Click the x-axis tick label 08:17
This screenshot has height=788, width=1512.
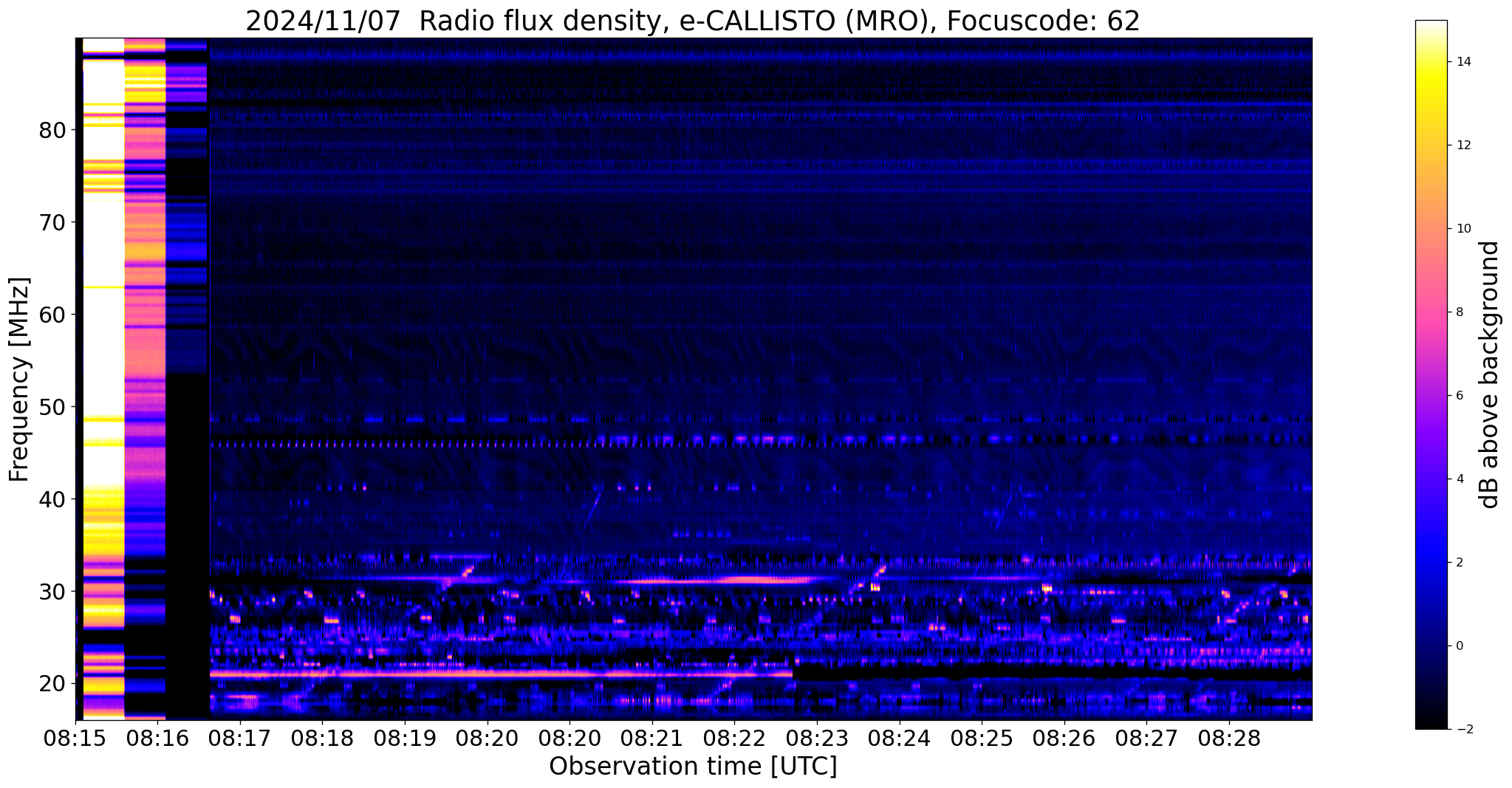pyautogui.click(x=240, y=739)
